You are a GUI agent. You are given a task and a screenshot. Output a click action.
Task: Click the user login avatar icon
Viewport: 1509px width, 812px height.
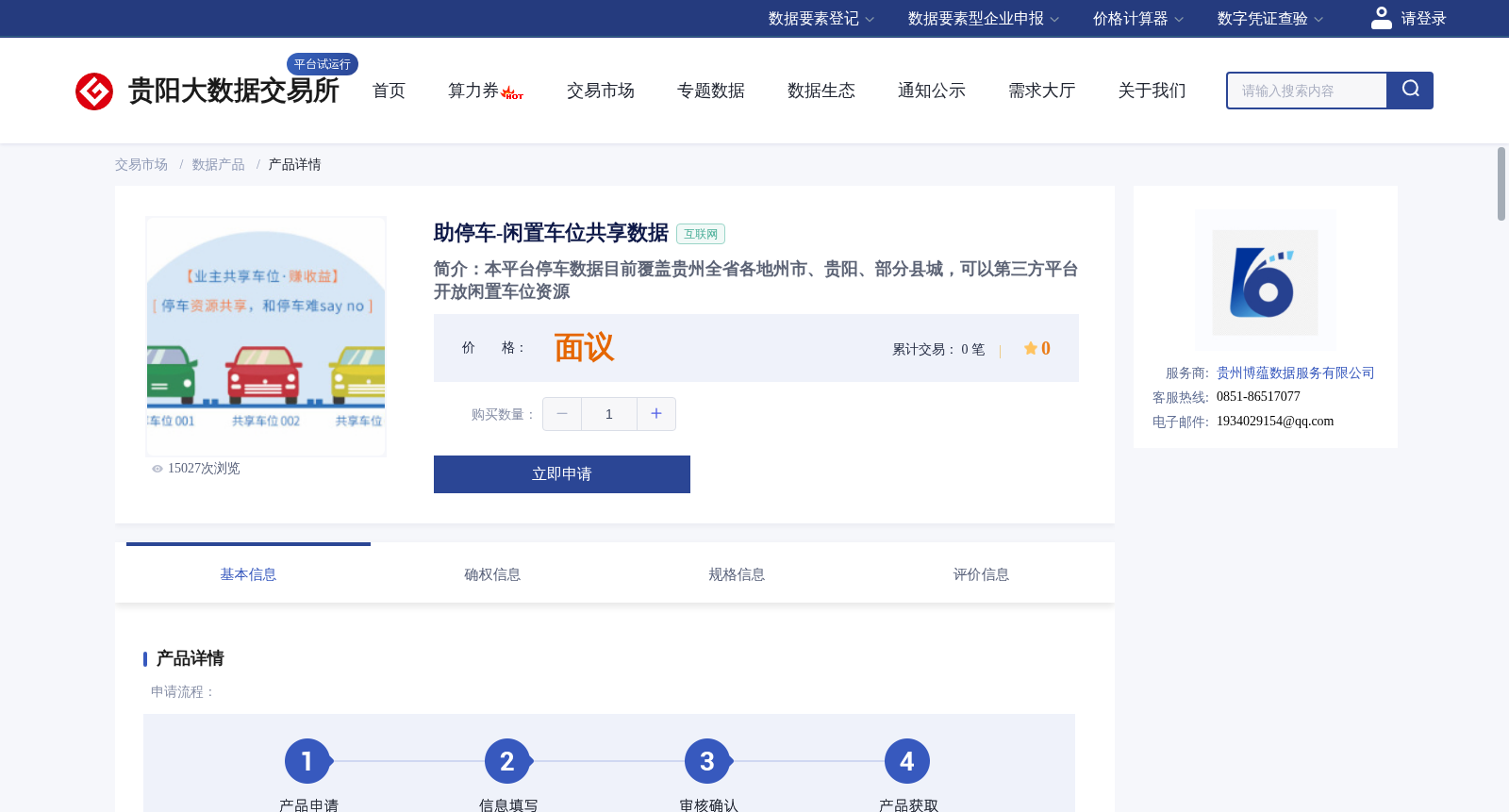coord(1382,18)
